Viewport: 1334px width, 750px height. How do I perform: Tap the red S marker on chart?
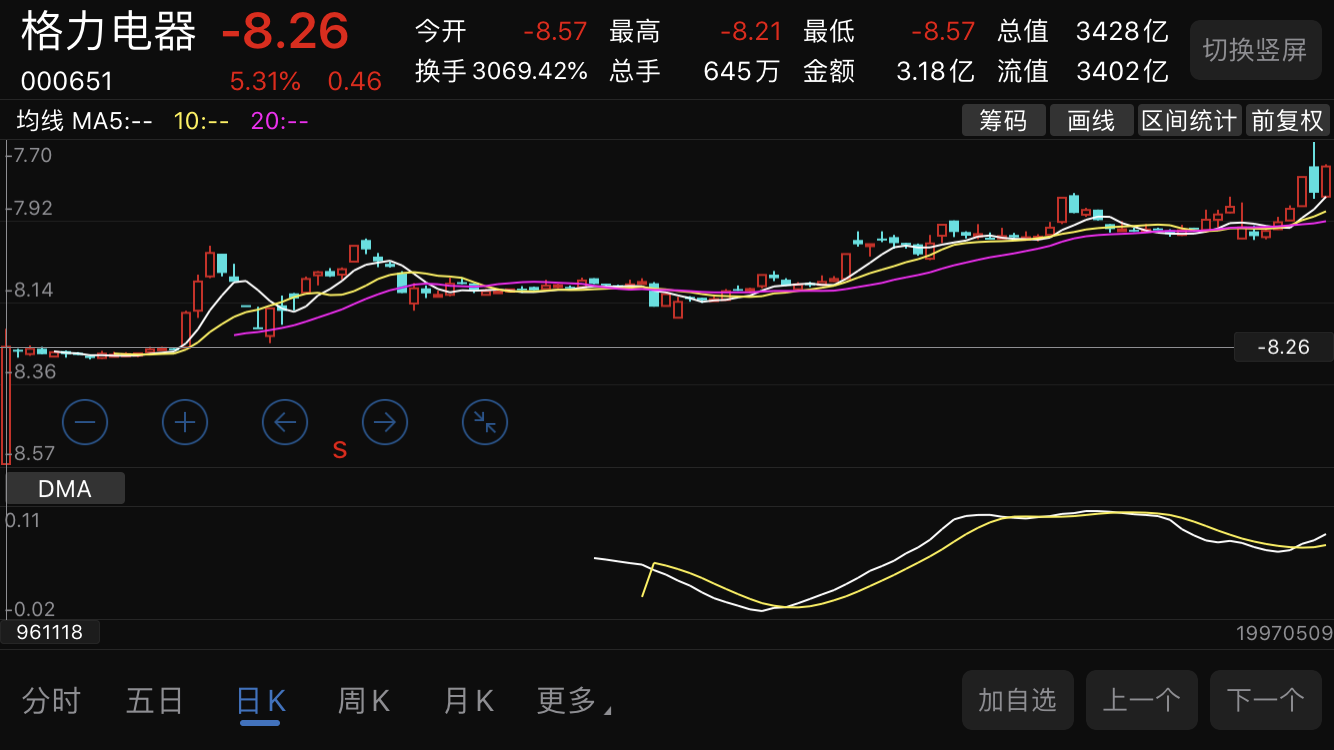click(340, 450)
